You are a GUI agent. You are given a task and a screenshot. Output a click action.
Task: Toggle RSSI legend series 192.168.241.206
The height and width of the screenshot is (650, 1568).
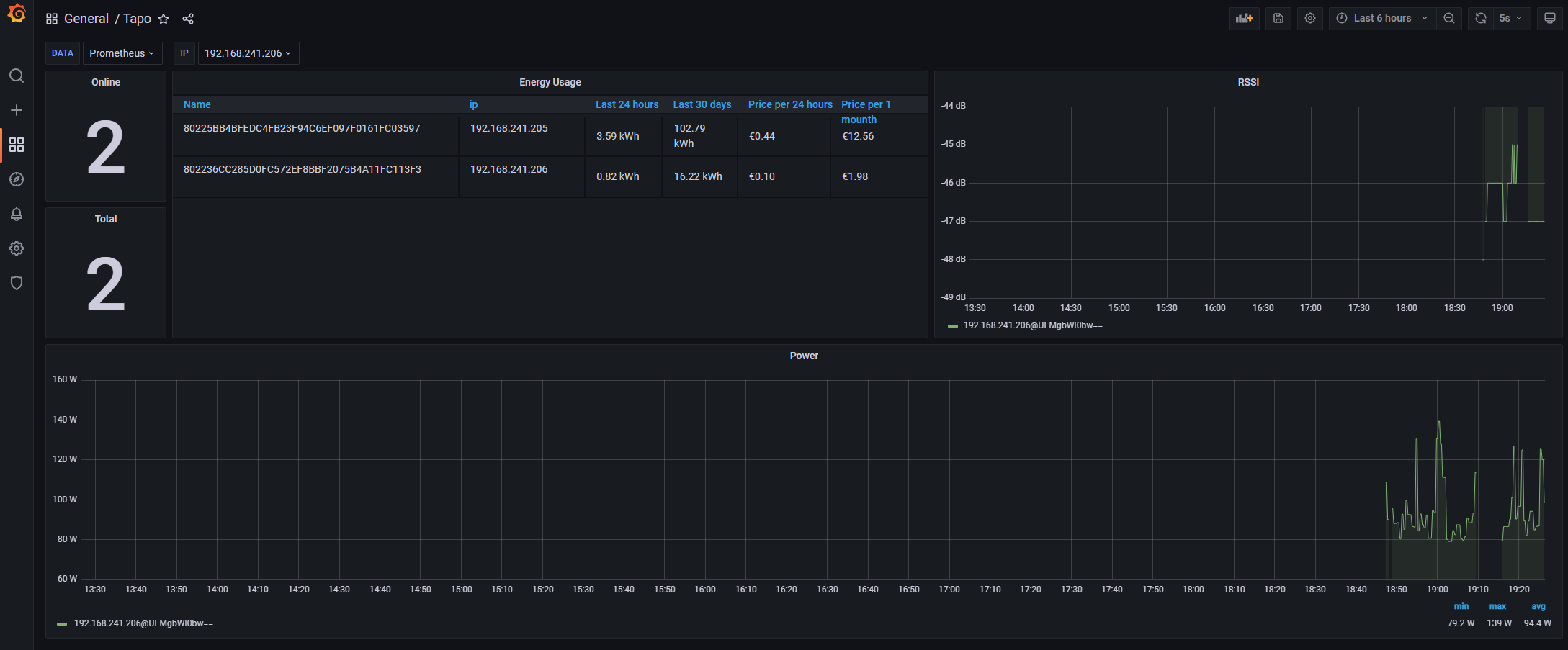coord(1032,325)
